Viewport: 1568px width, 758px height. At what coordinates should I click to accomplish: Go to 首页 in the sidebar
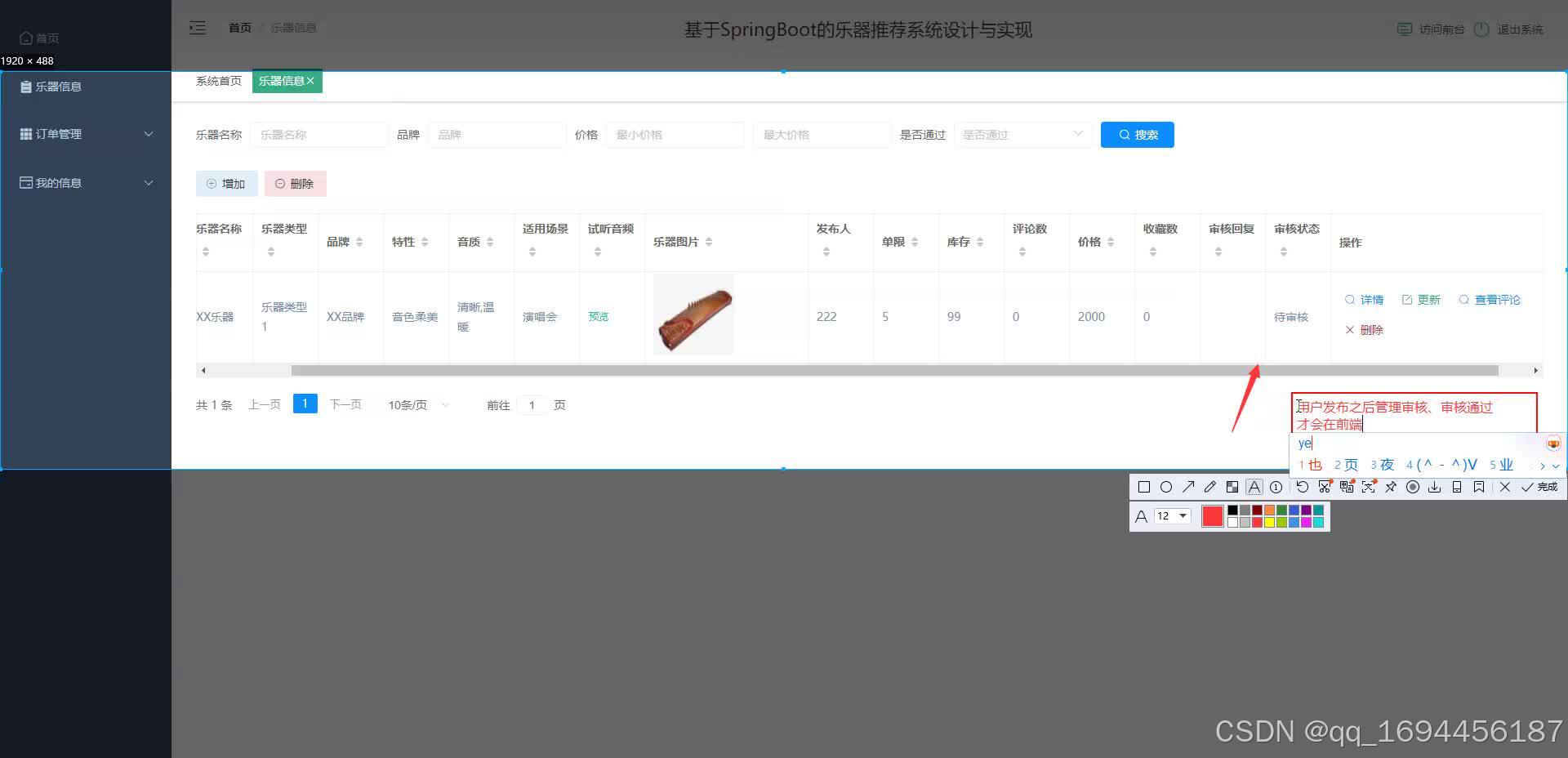(x=39, y=38)
